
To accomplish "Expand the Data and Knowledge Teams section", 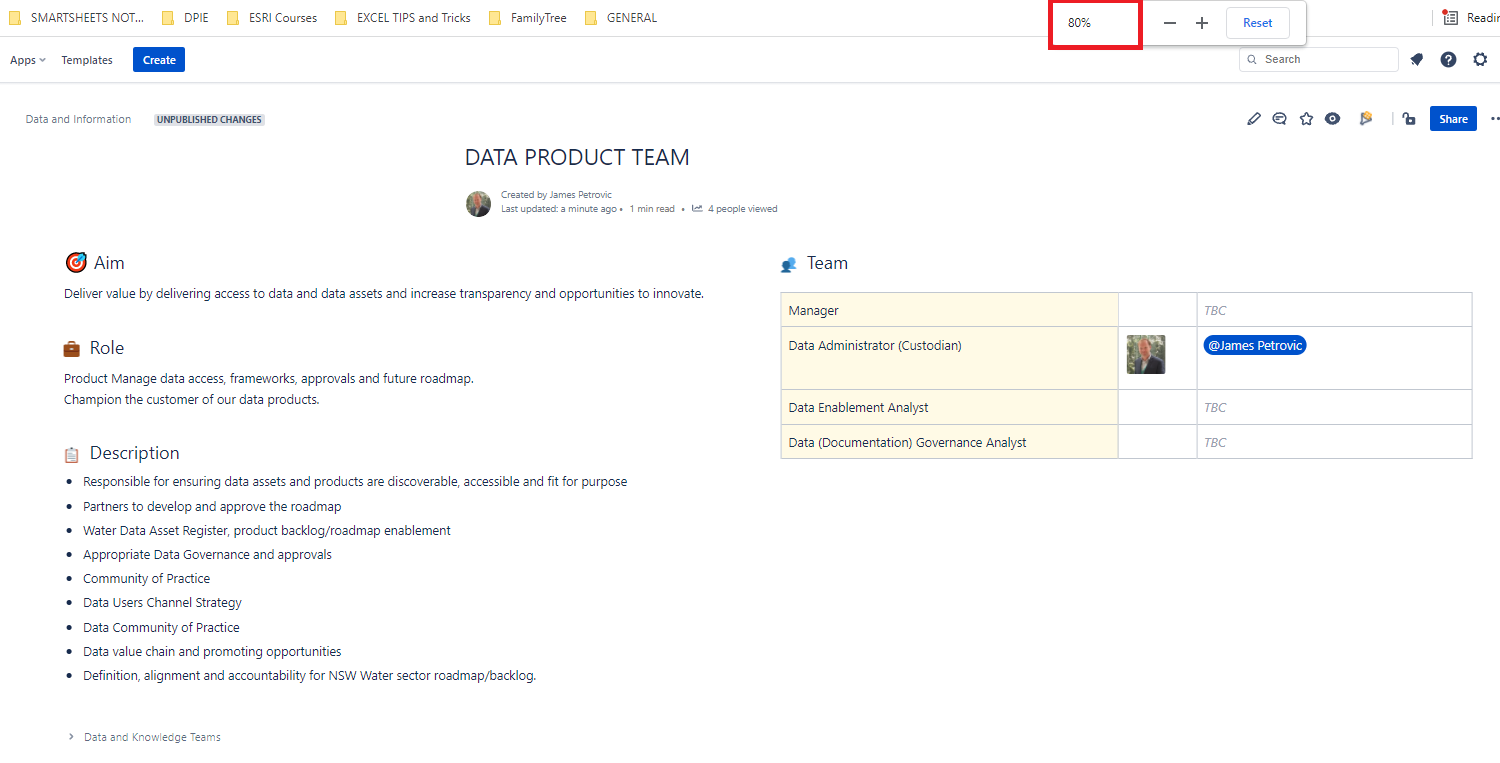I will [x=70, y=736].
